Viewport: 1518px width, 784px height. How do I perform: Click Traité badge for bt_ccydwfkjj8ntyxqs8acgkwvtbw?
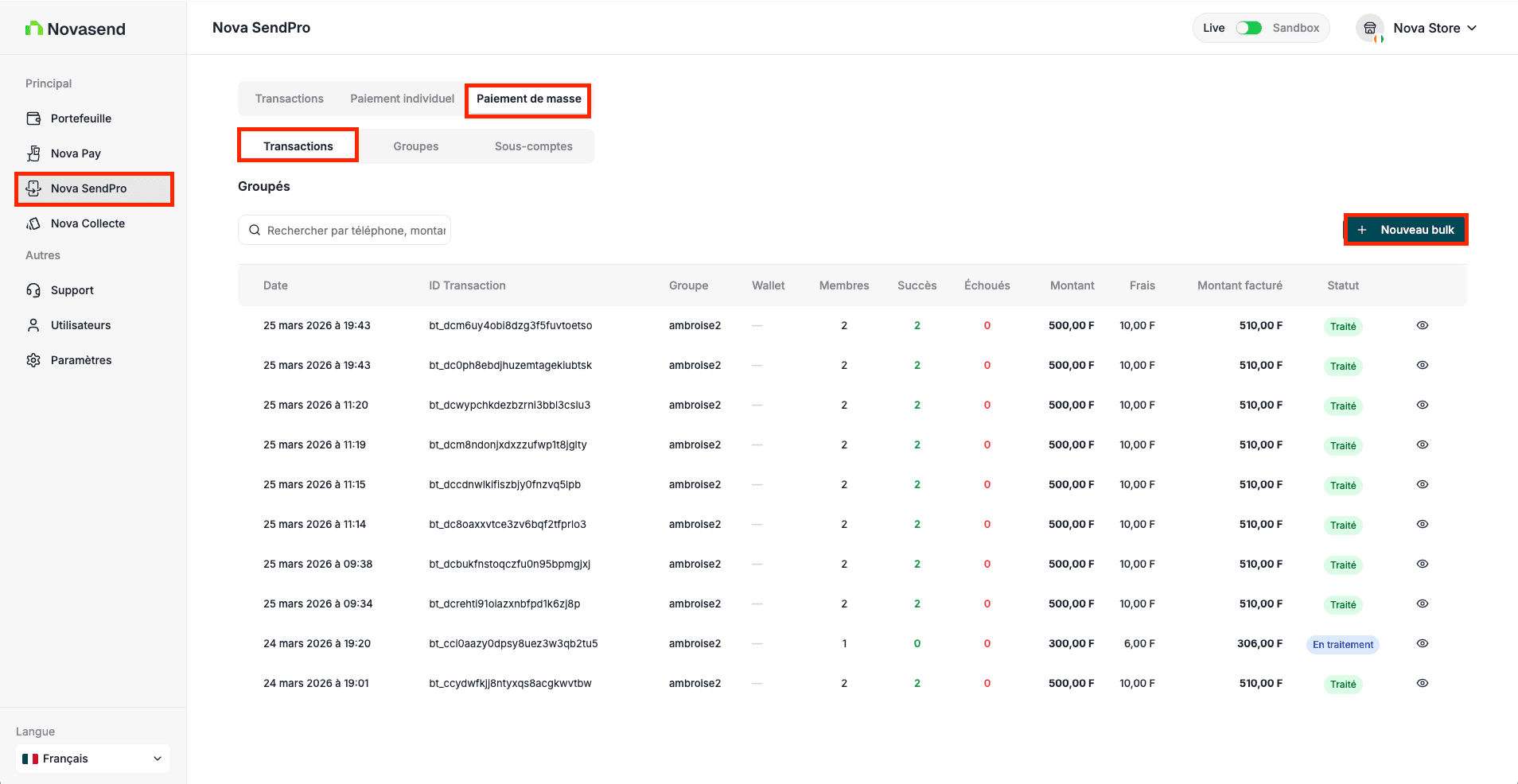pyautogui.click(x=1343, y=685)
